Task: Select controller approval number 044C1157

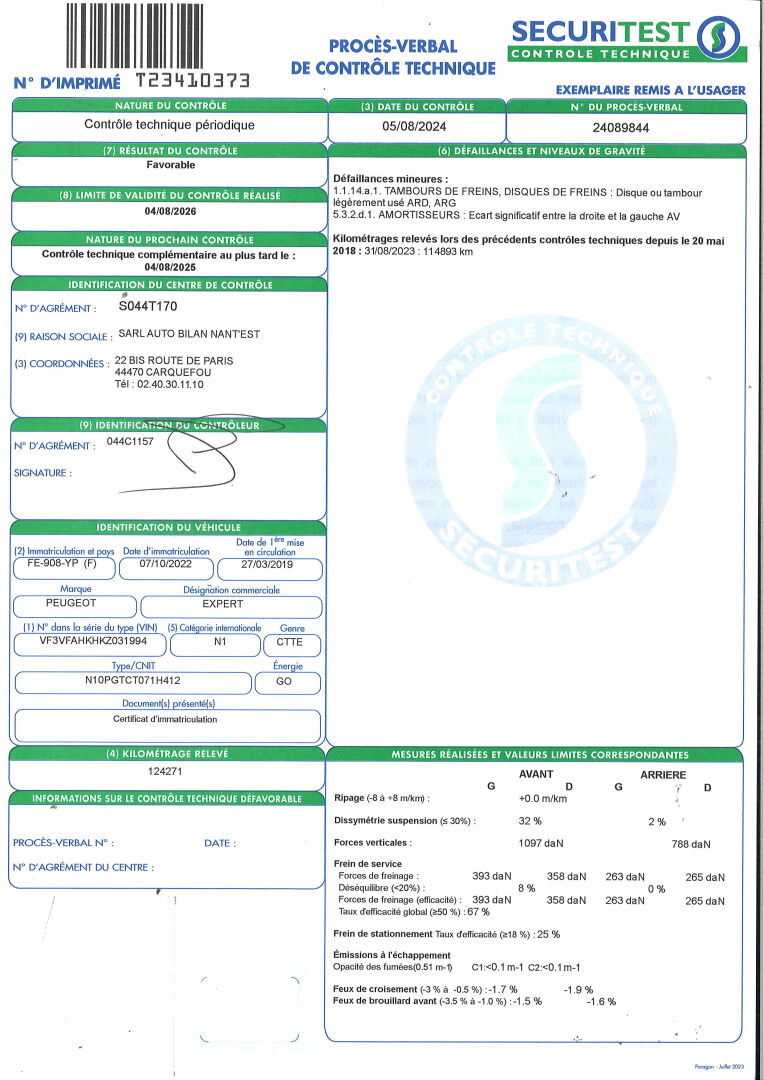Action: tap(130, 442)
